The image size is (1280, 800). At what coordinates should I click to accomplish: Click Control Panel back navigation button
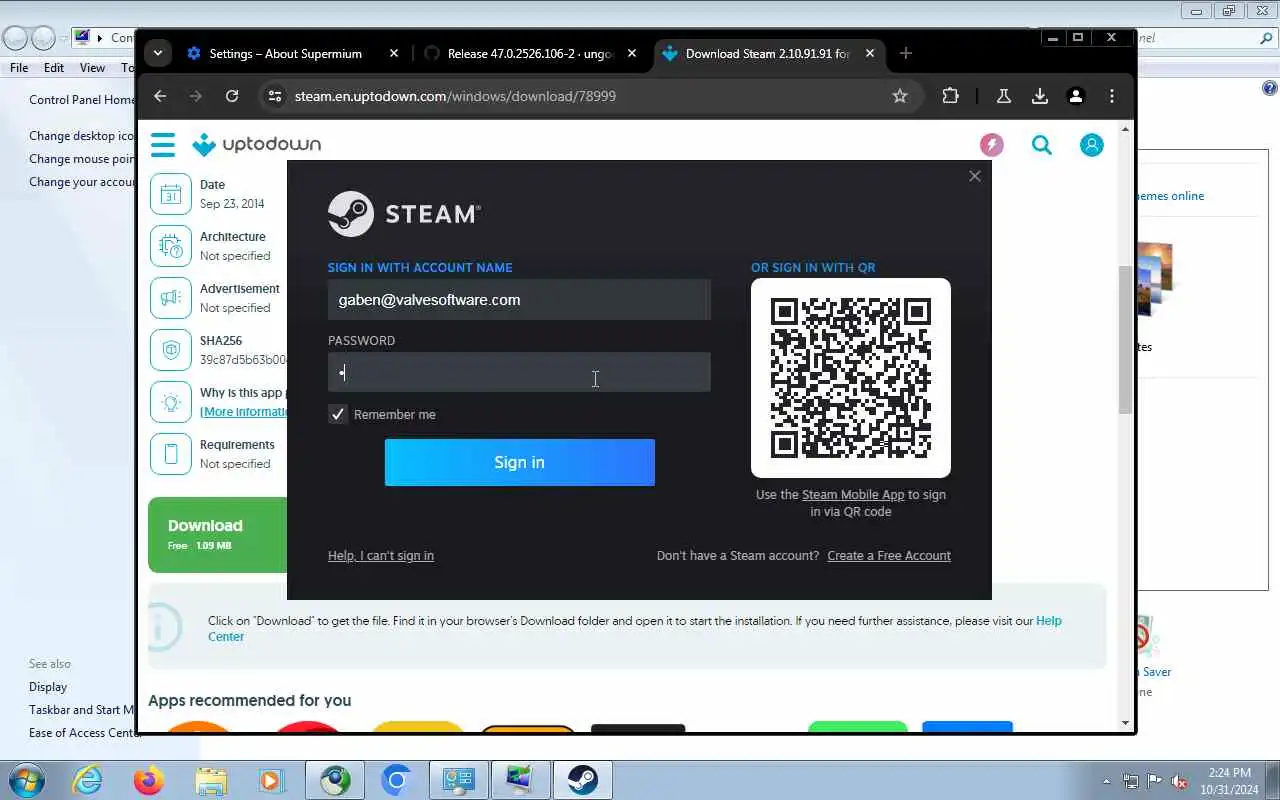coord(15,38)
